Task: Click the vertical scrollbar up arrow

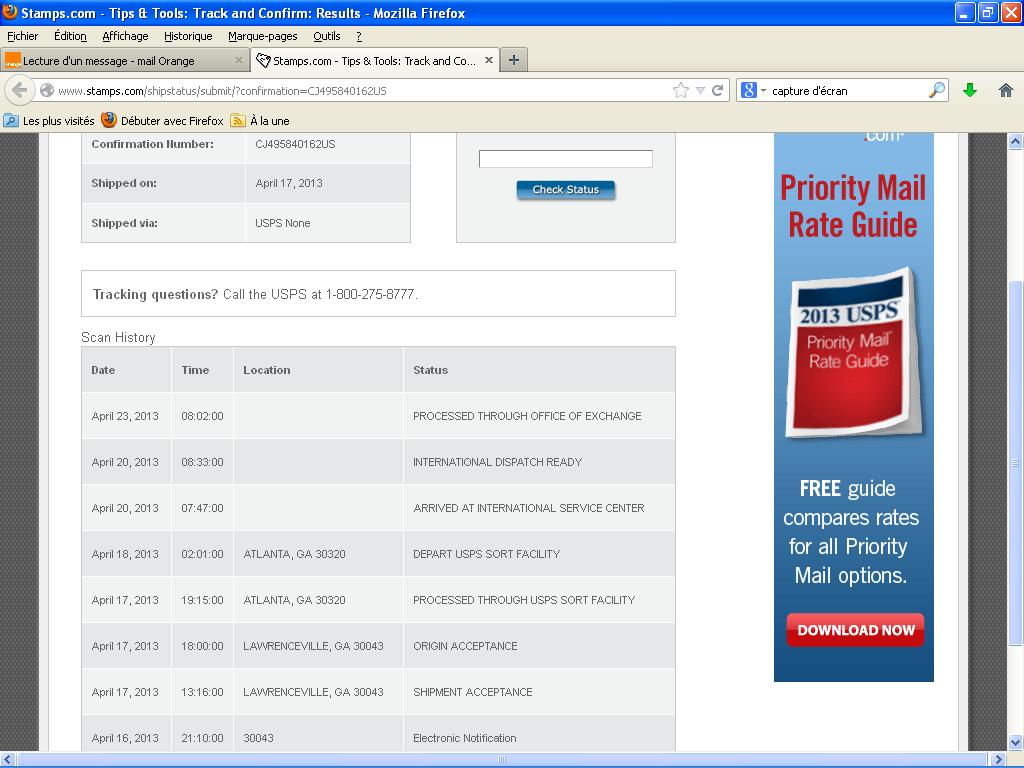Action: pos(1015,142)
